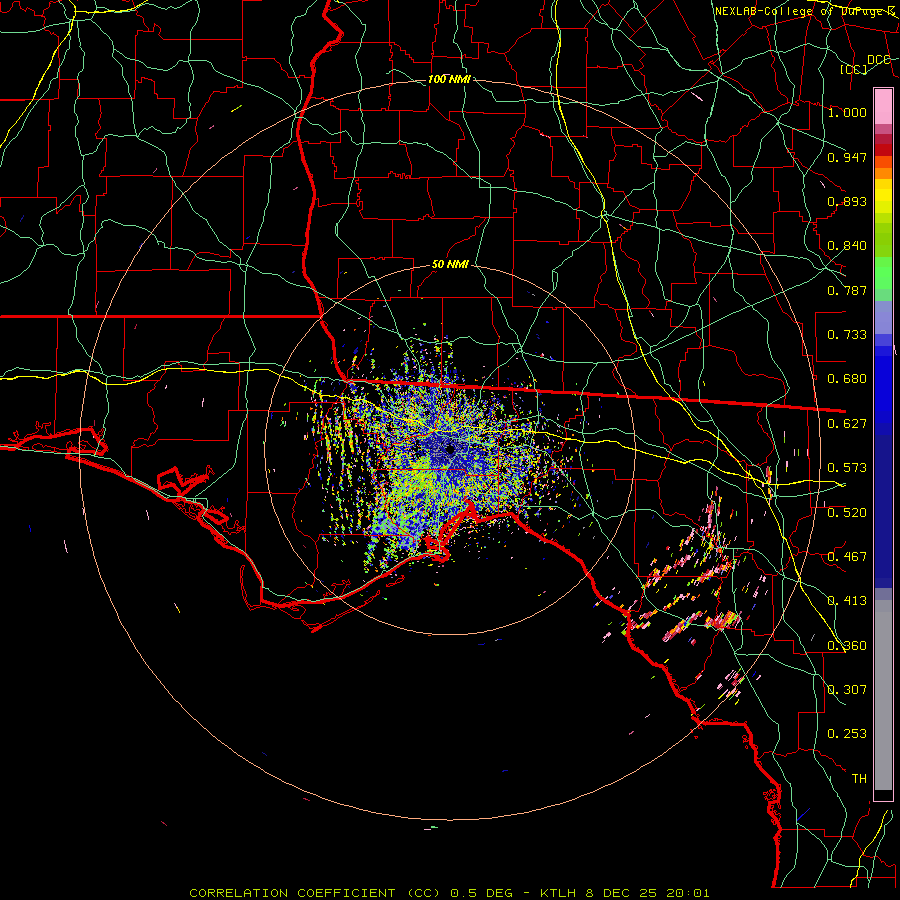Click the 0.893 scale value
The width and height of the screenshot is (900, 900).
847,201
